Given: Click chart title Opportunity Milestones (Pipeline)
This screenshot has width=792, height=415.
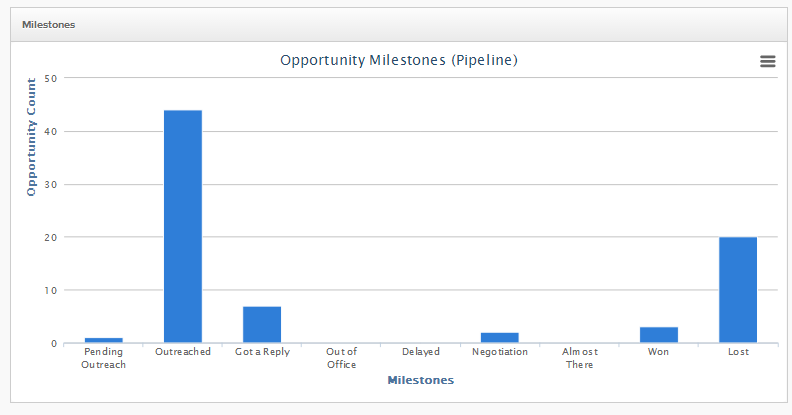Looking at the screenshot, I should point(399,60).
